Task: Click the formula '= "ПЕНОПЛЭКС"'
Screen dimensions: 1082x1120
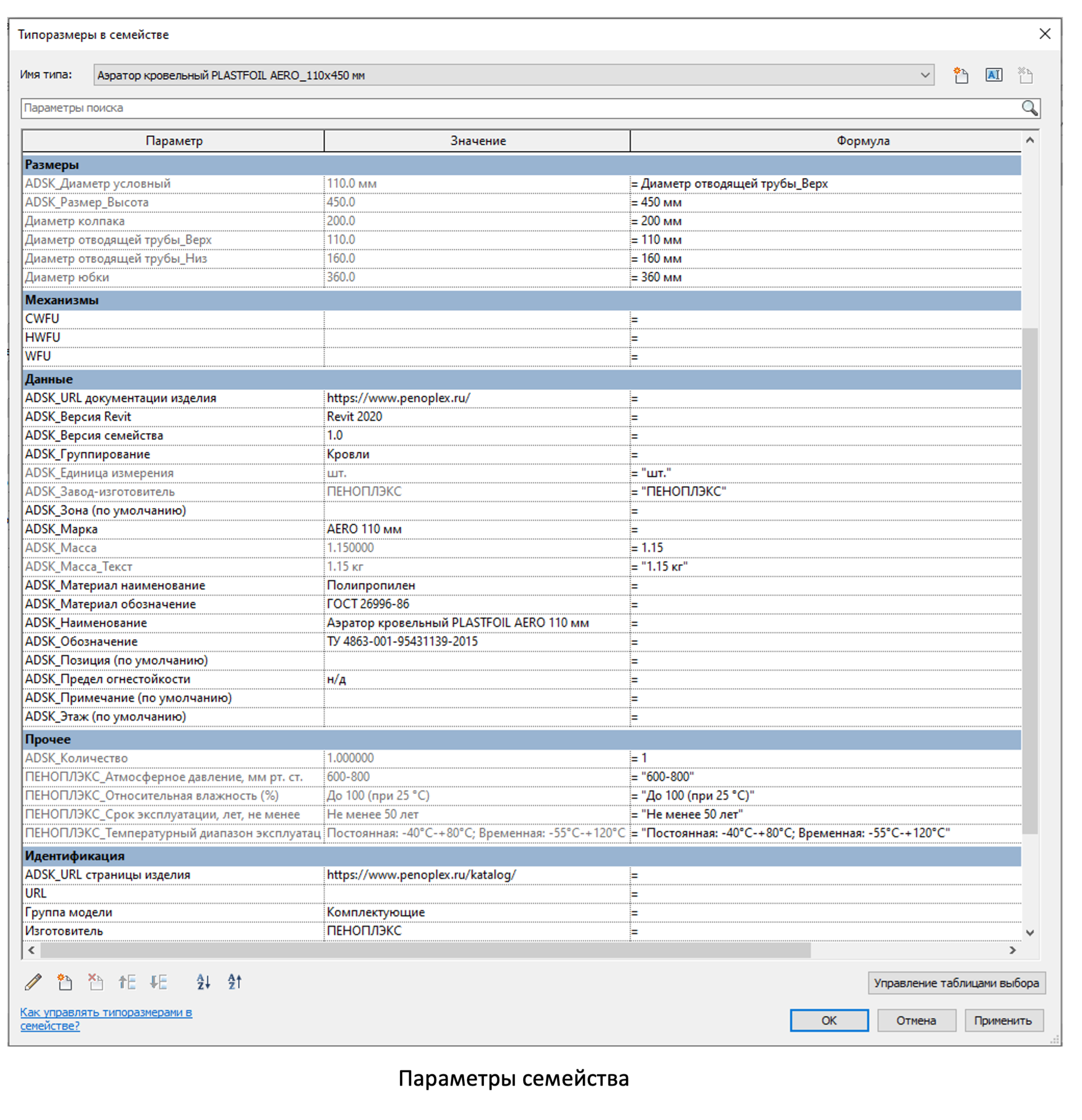Action: (x=826, y=492)
